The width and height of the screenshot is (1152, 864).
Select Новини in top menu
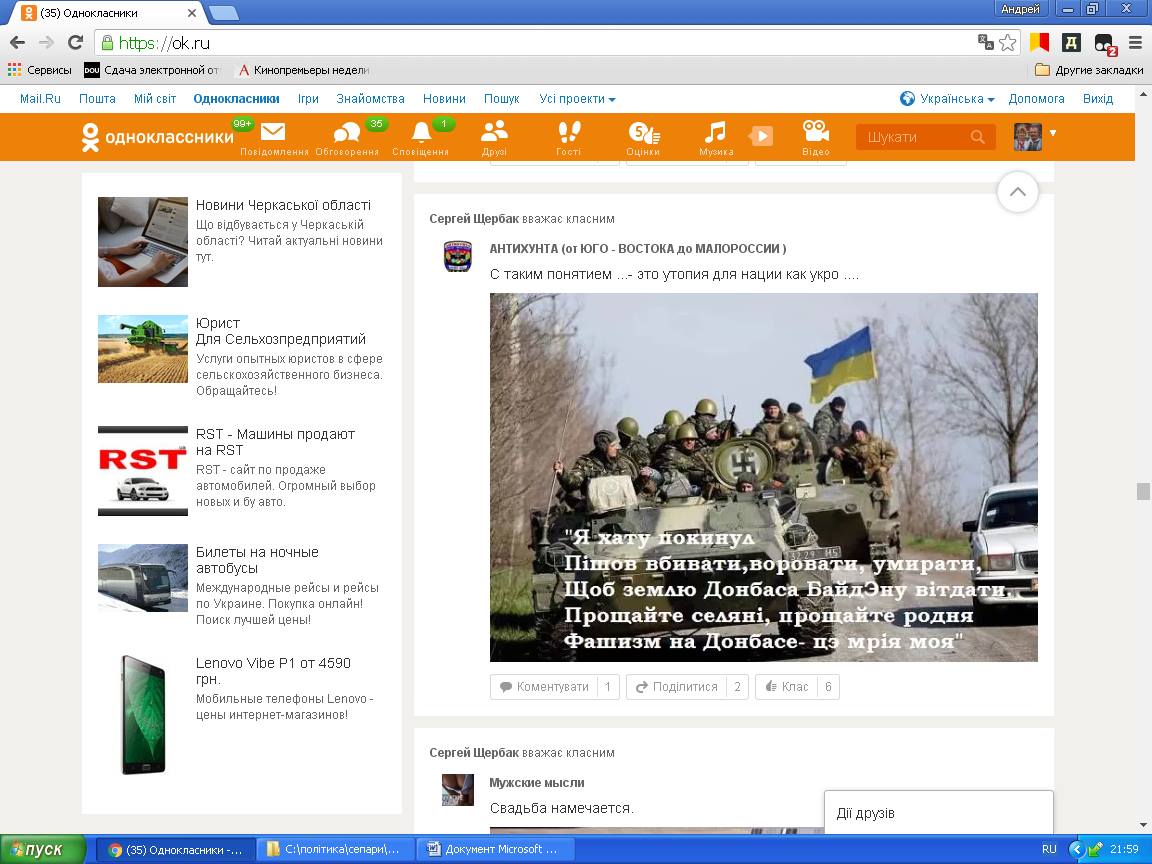pyautogui.click(x=444, y=99)
